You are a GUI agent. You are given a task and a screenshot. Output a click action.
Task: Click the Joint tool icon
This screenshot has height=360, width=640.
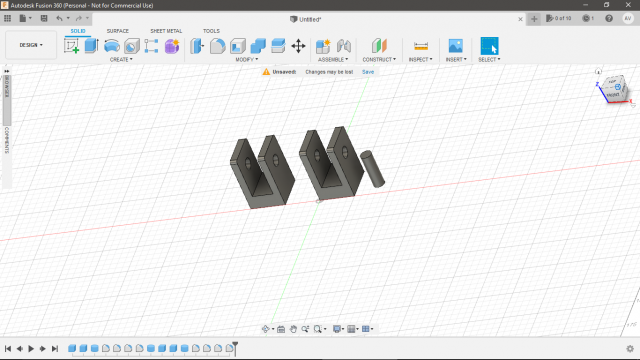(344, 46)
